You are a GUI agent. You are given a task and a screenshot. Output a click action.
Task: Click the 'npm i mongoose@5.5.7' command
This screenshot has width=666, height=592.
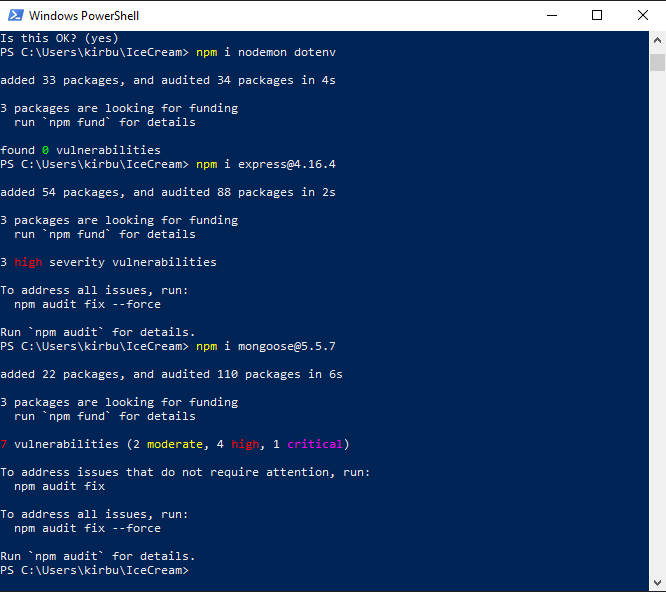click(266, 347)
